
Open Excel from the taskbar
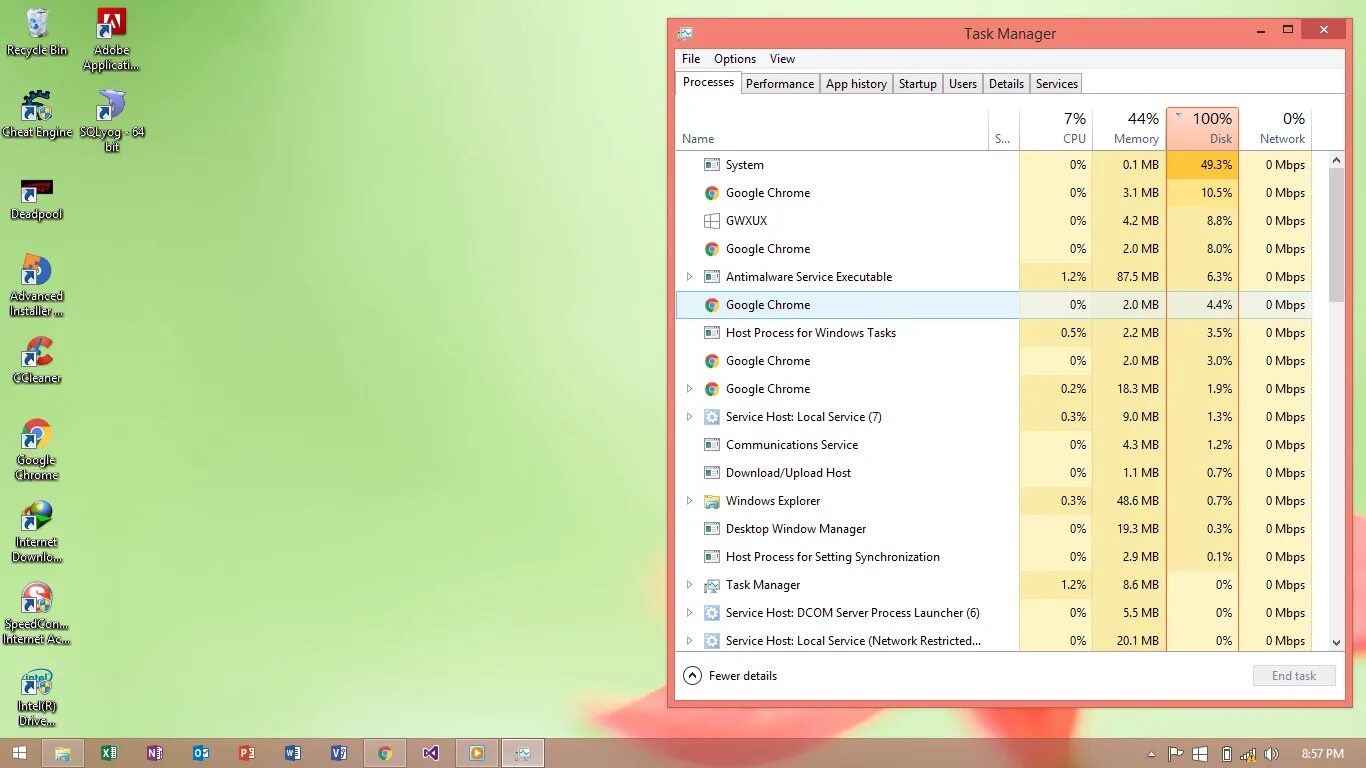(x=108, y=753)
